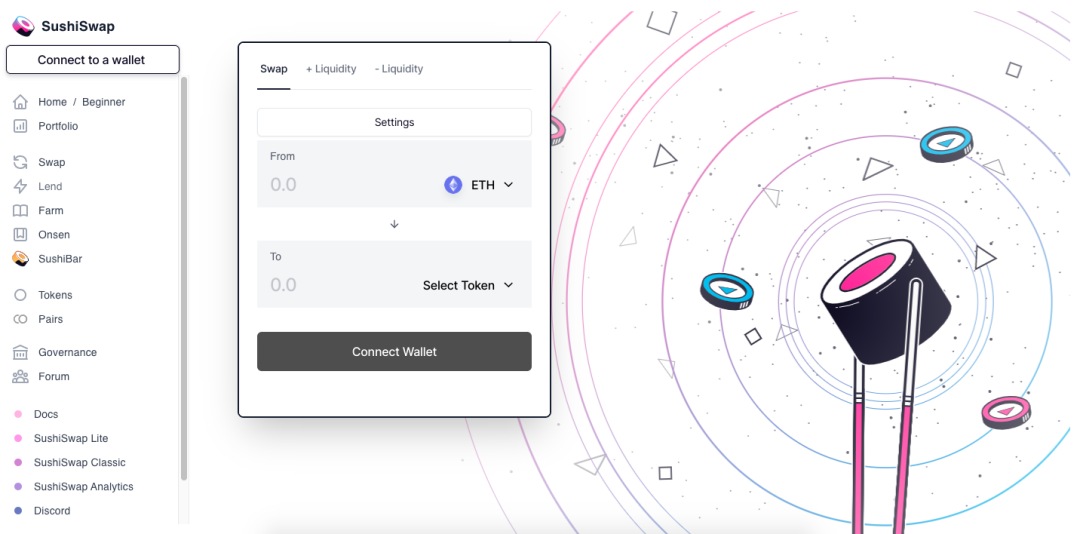Open the SushiSwap Classic link
This screenshot has height=534, width=1080.
(80, 462)
